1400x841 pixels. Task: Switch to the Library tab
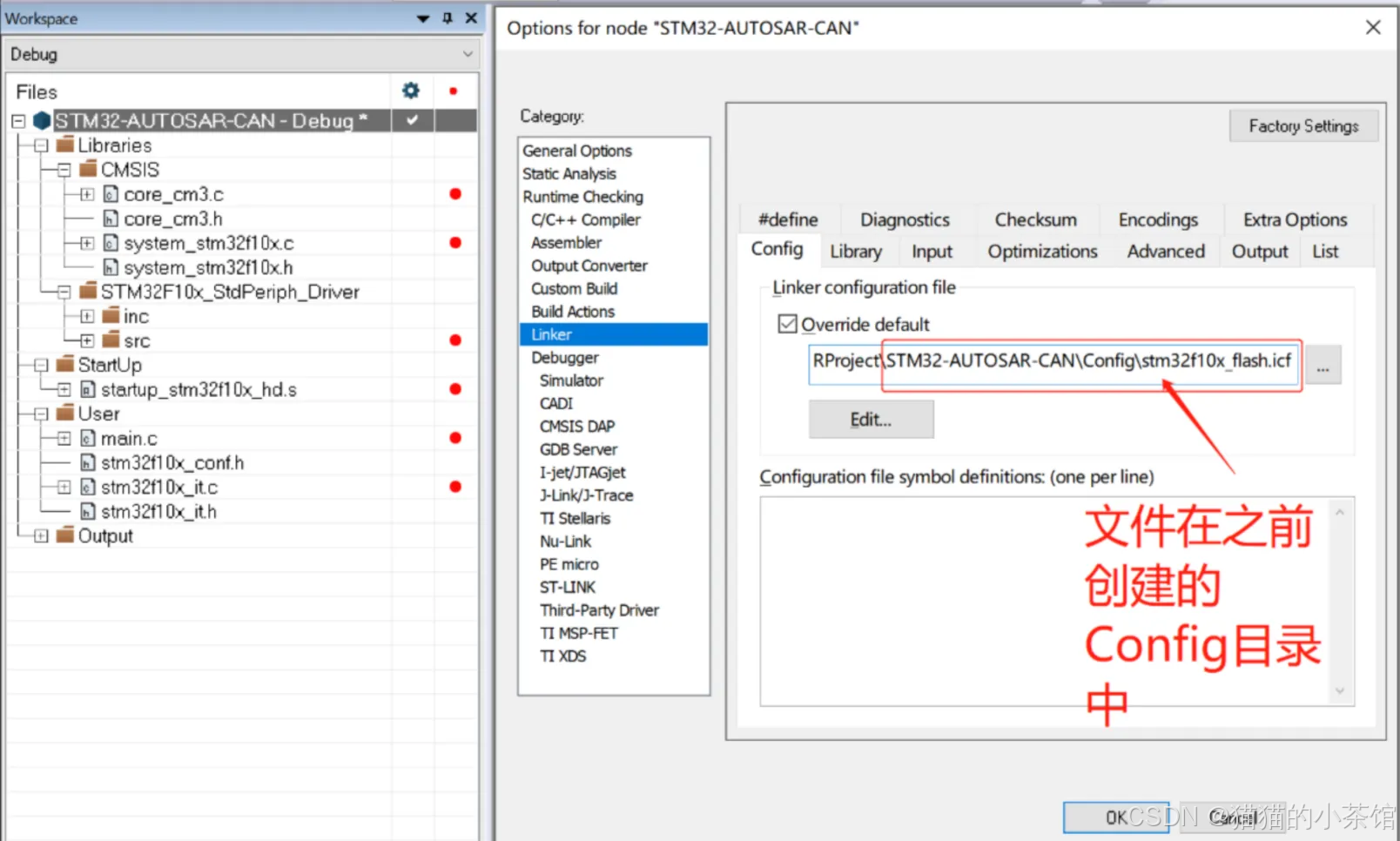855,252
